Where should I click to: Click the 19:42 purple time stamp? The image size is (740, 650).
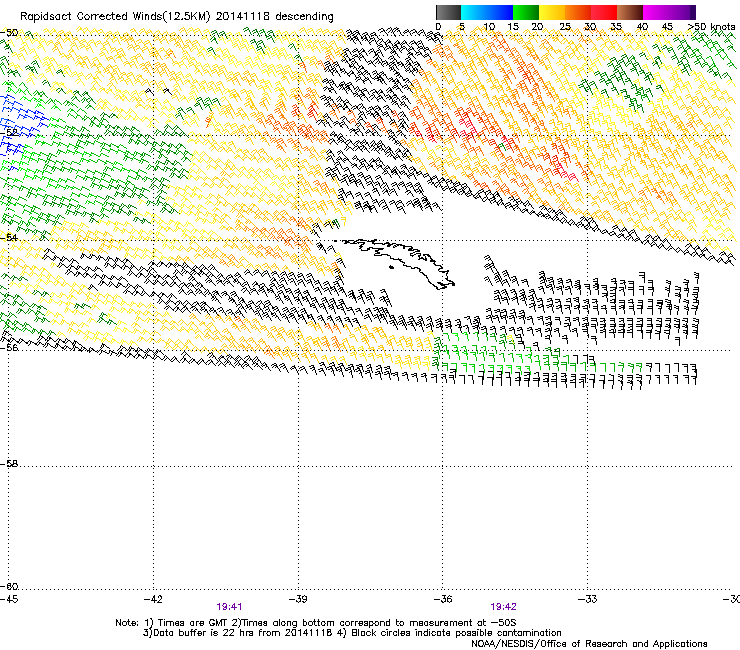(x=503, y=607)
